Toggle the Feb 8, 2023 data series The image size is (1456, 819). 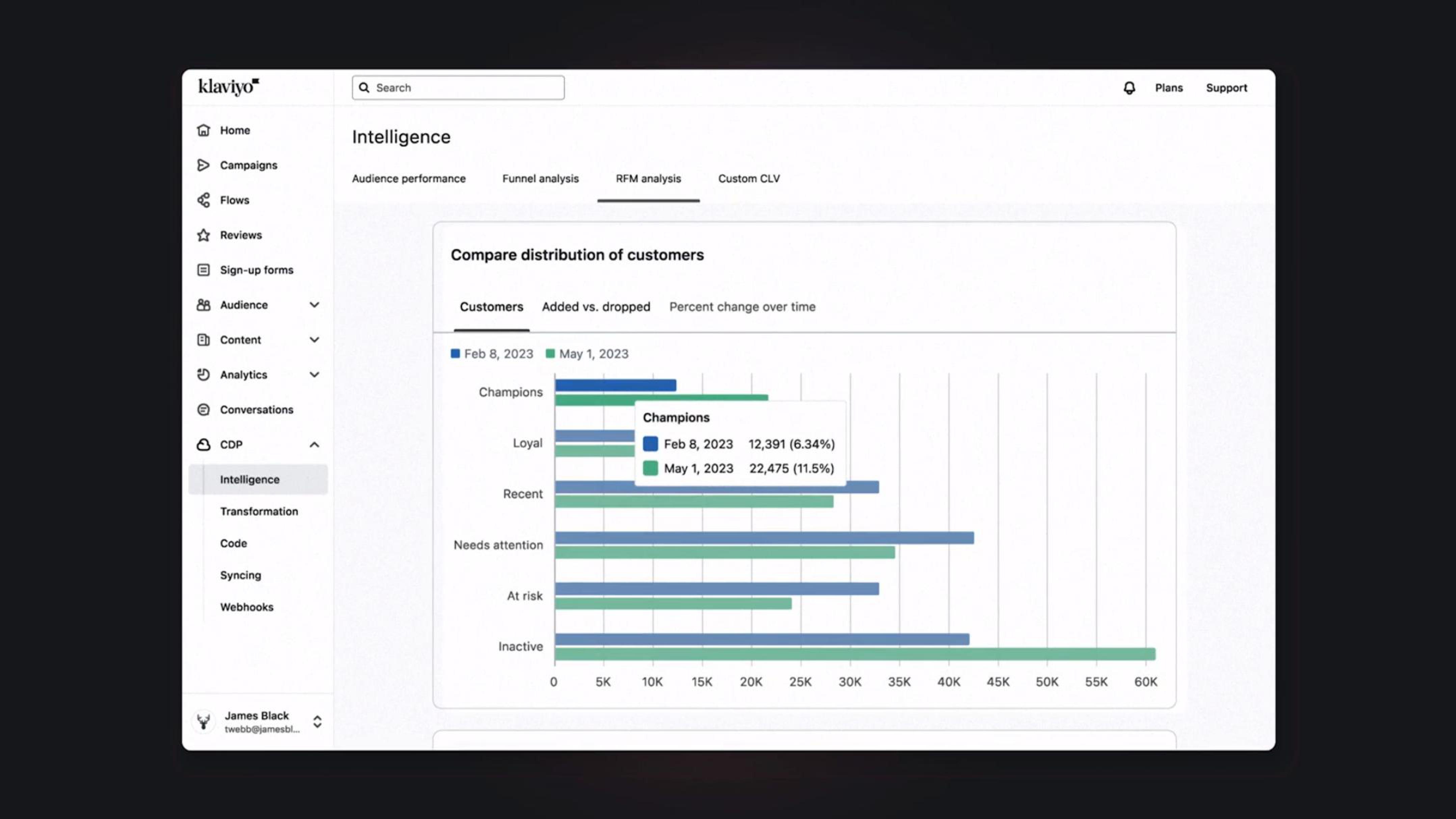[x=490, y=353]
